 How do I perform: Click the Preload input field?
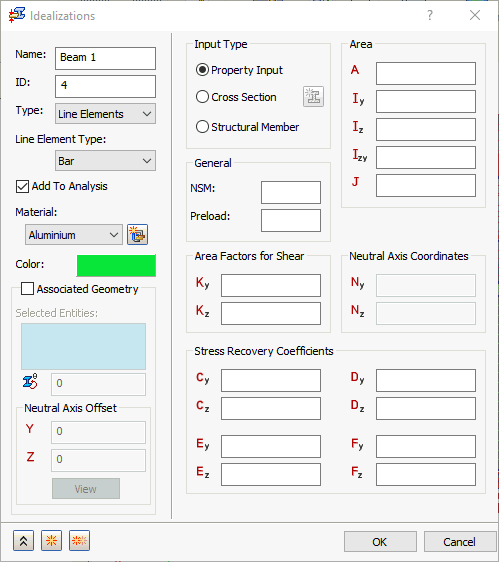click(x=291, y=220)
